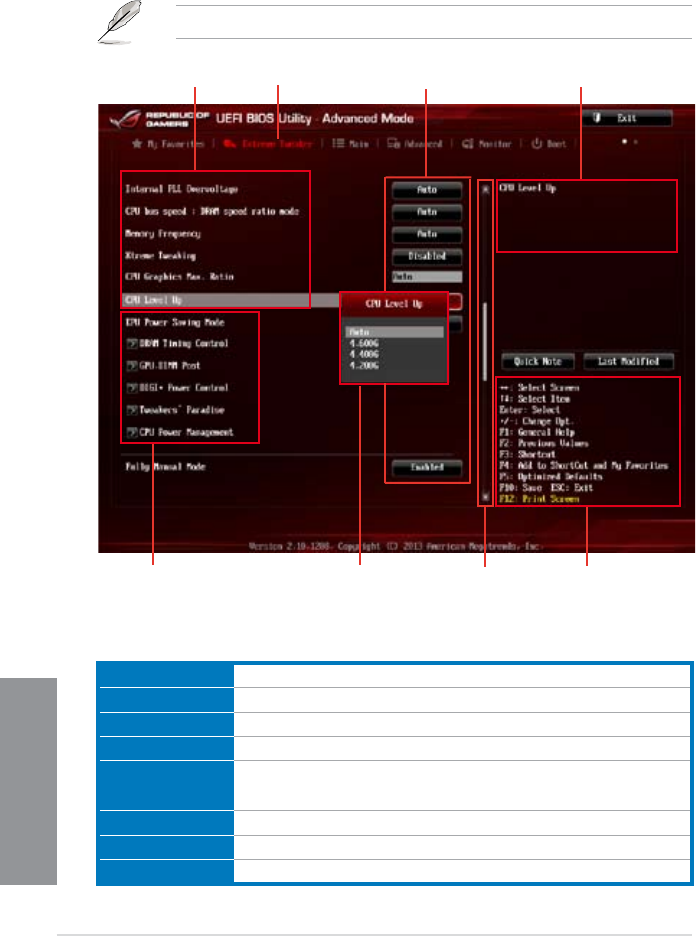Screen dimensions: 696x936
Task: Open Xtreme Tweaking Disabled dropdown
Action: click(x=427, y=256)
